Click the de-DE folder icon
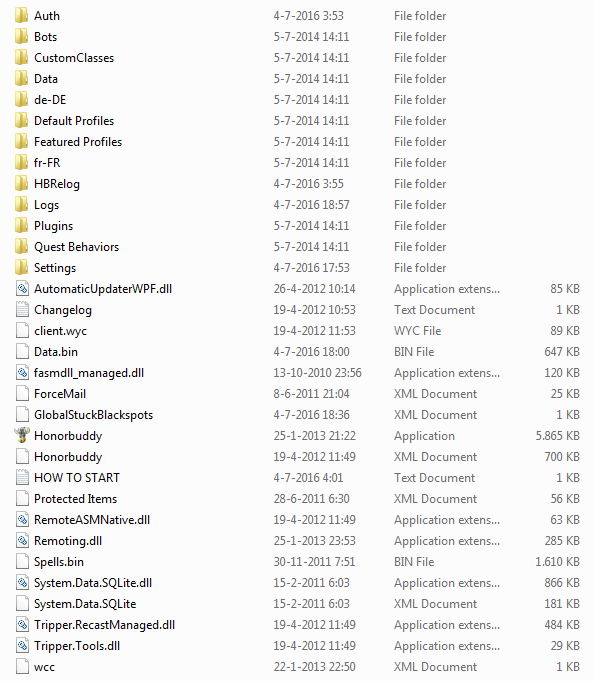The image size is (594, 681). pos(22,99)
